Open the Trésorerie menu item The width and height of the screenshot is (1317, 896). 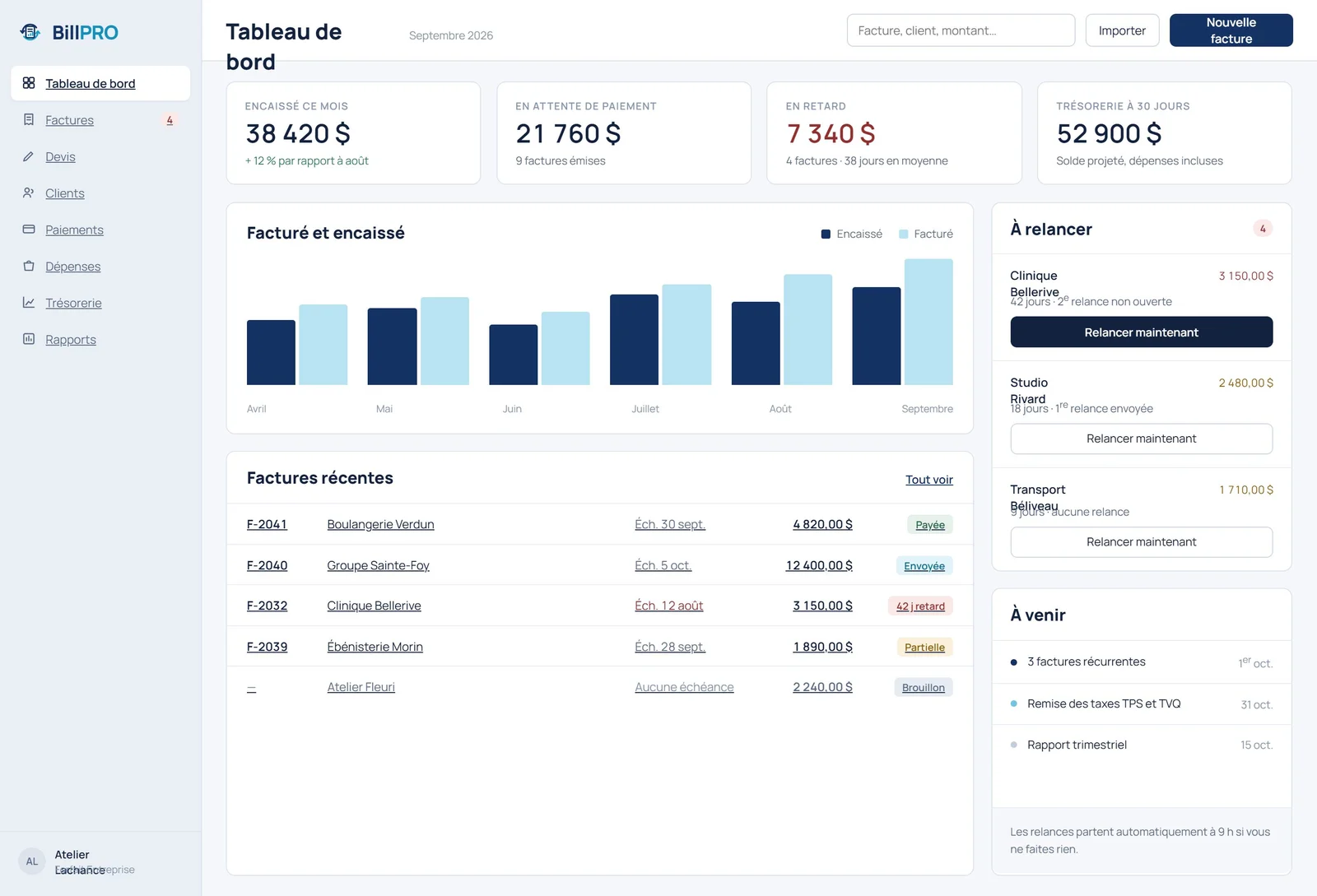[100, 303]
